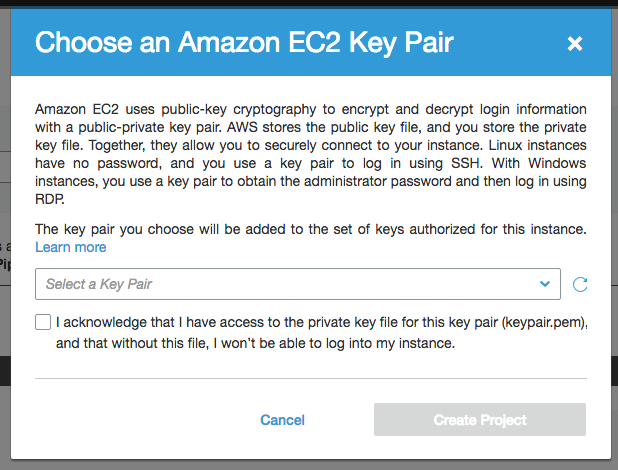Click the 'Choose an Amazon EC2 Key Pair' title
The height and width of the screenshot is (470, 618).
click(x=244, y=43)
